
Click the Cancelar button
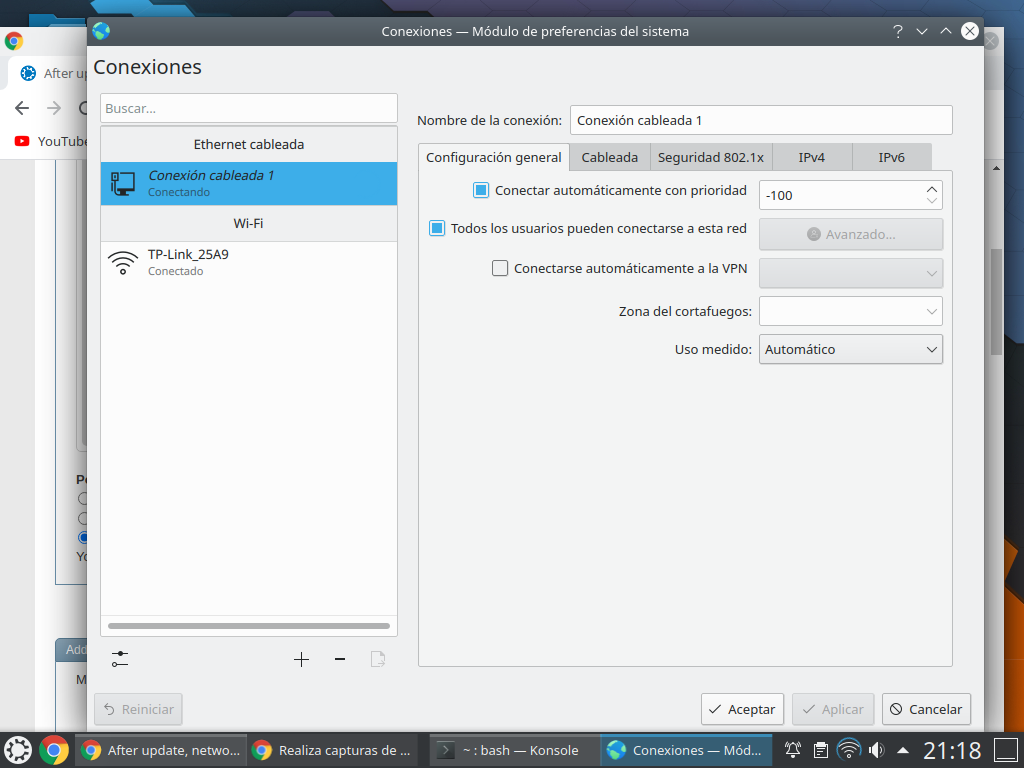tap(925, 709)
